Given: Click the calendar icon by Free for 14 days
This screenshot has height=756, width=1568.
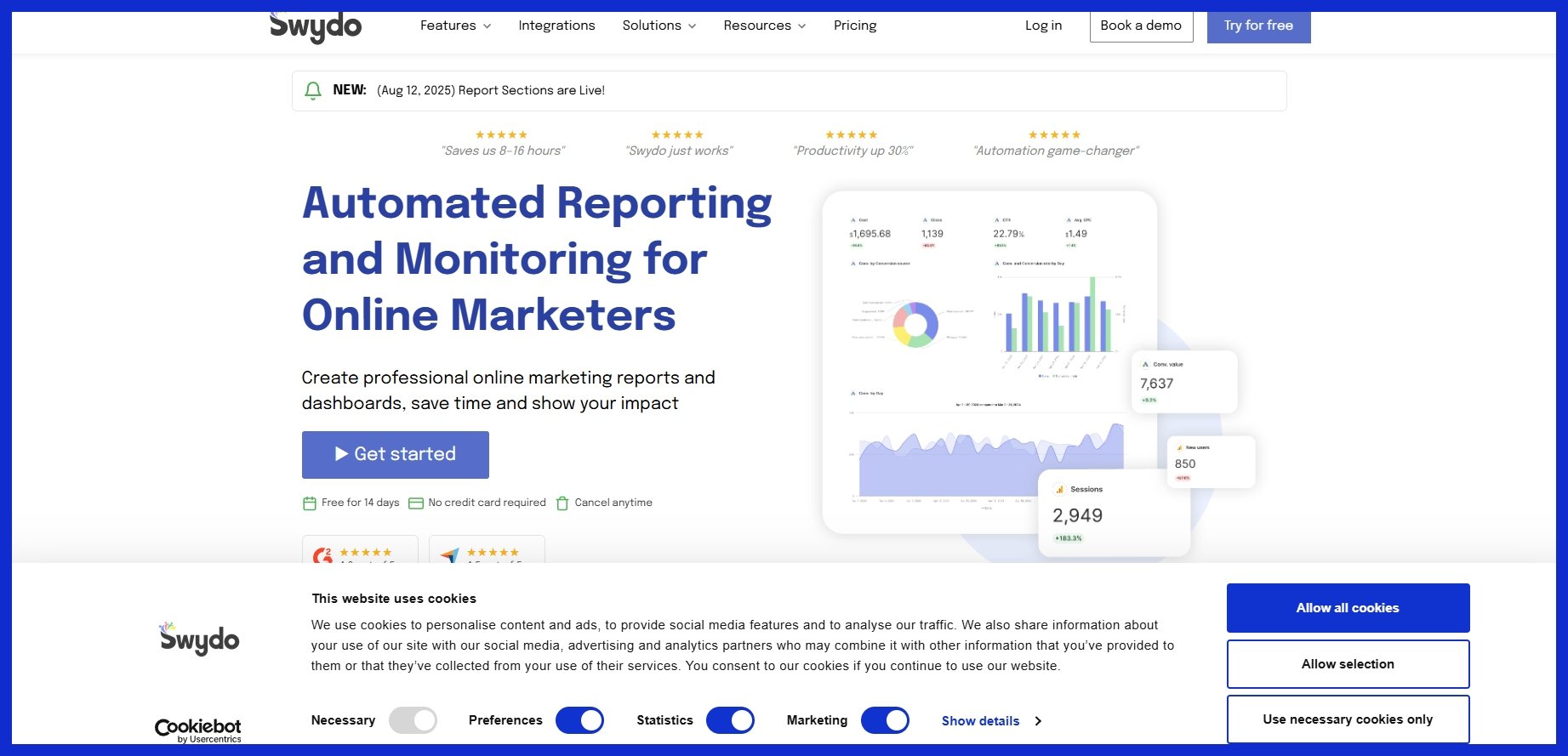Looking at the screenshot, I should [x=310, y=503].
